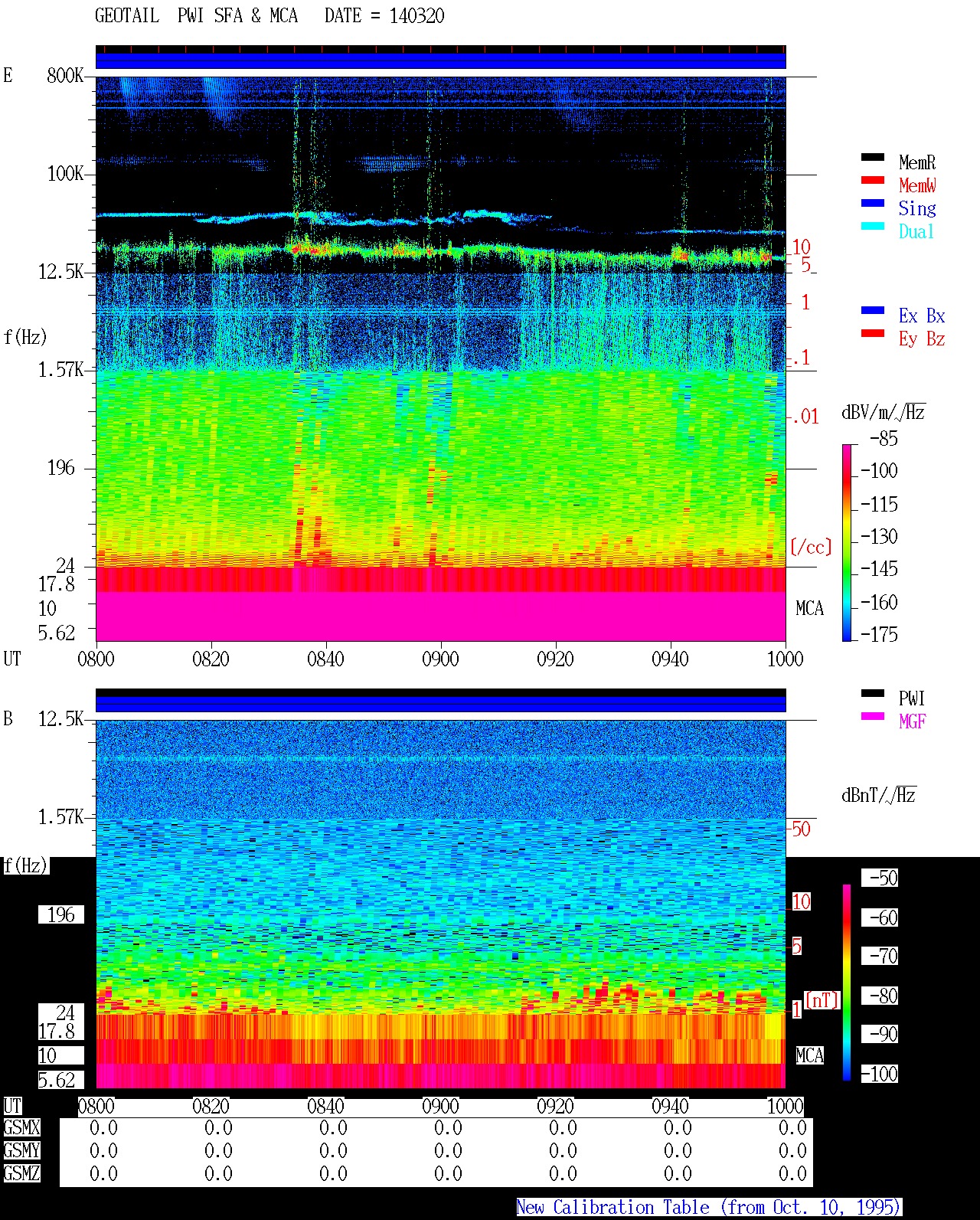Click the red Ey Bz legend swatch

(873, 333)
